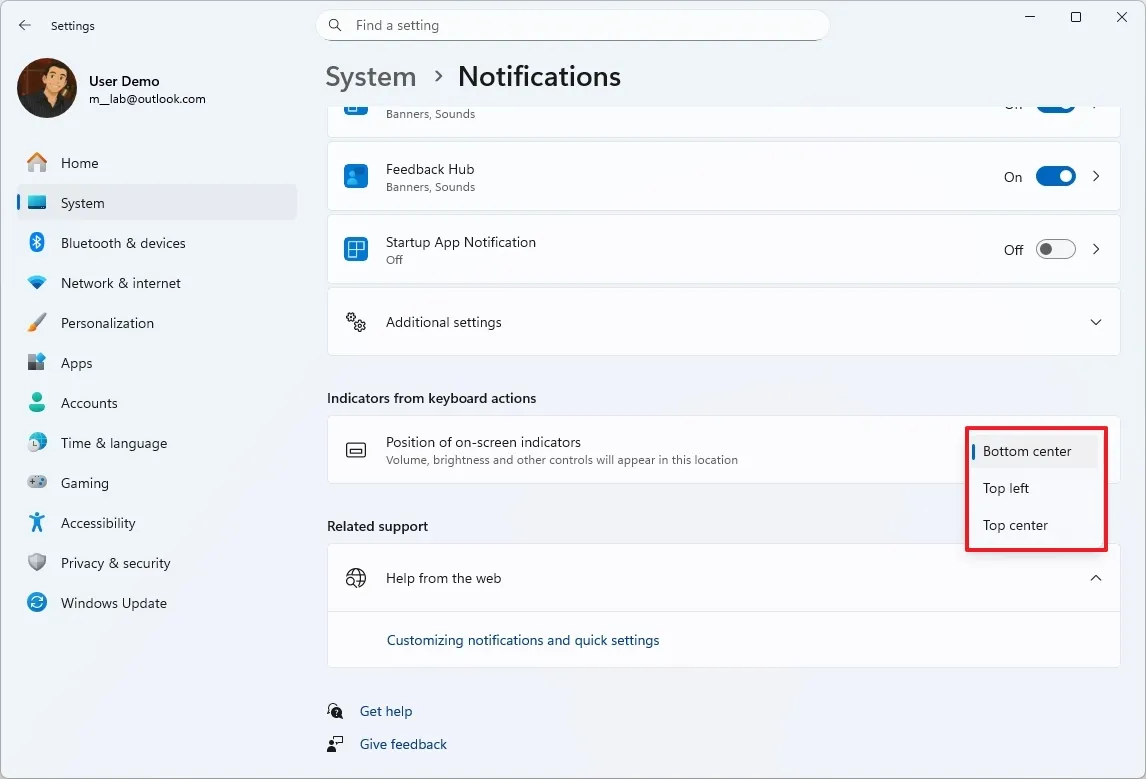Collapse the Help from the web section
Viewport: 1146px width, 779px height.
point(1096,578)
